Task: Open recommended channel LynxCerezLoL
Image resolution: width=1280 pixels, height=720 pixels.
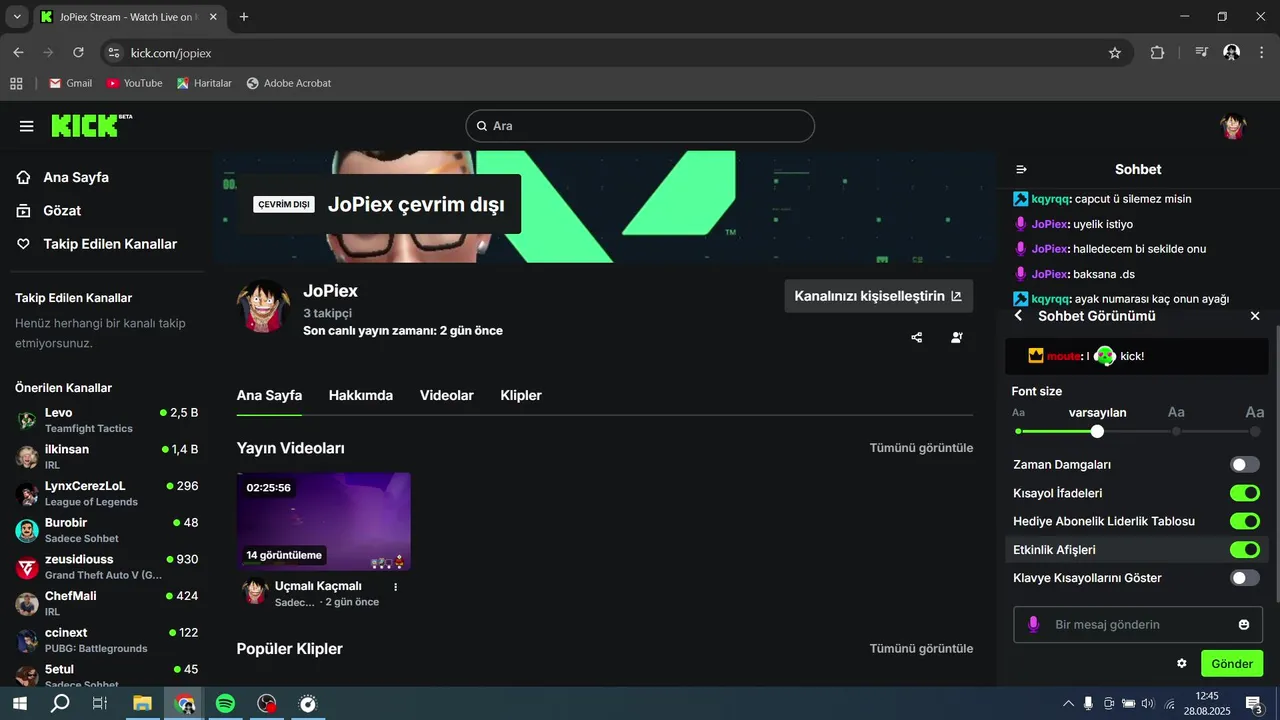Action: coord(107,493)
